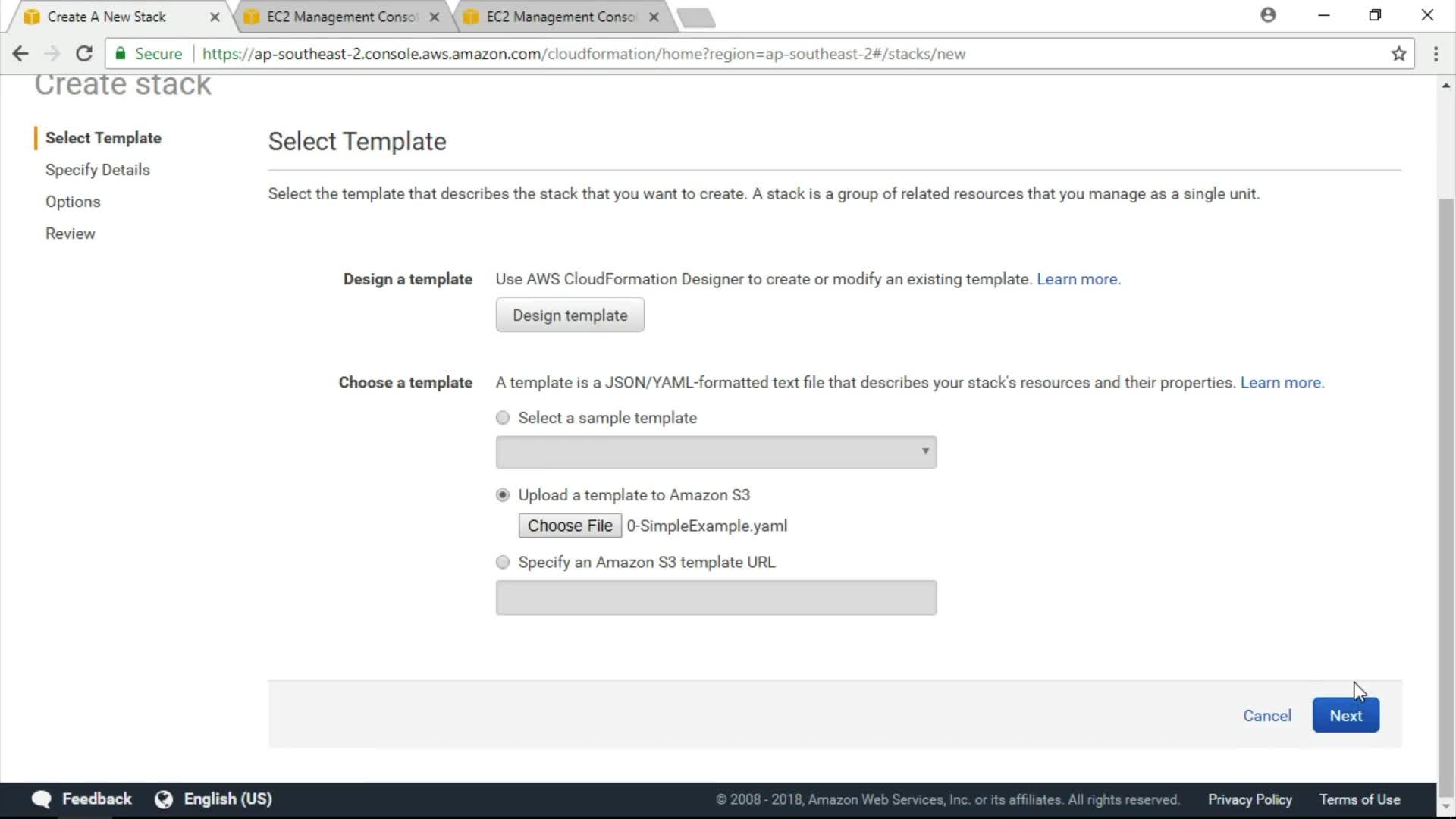This screenshot has width=1456, height=819.
Task: Open Chrome three-dot menu icon
Action: pyautogui.click(x=1436, y=54)
